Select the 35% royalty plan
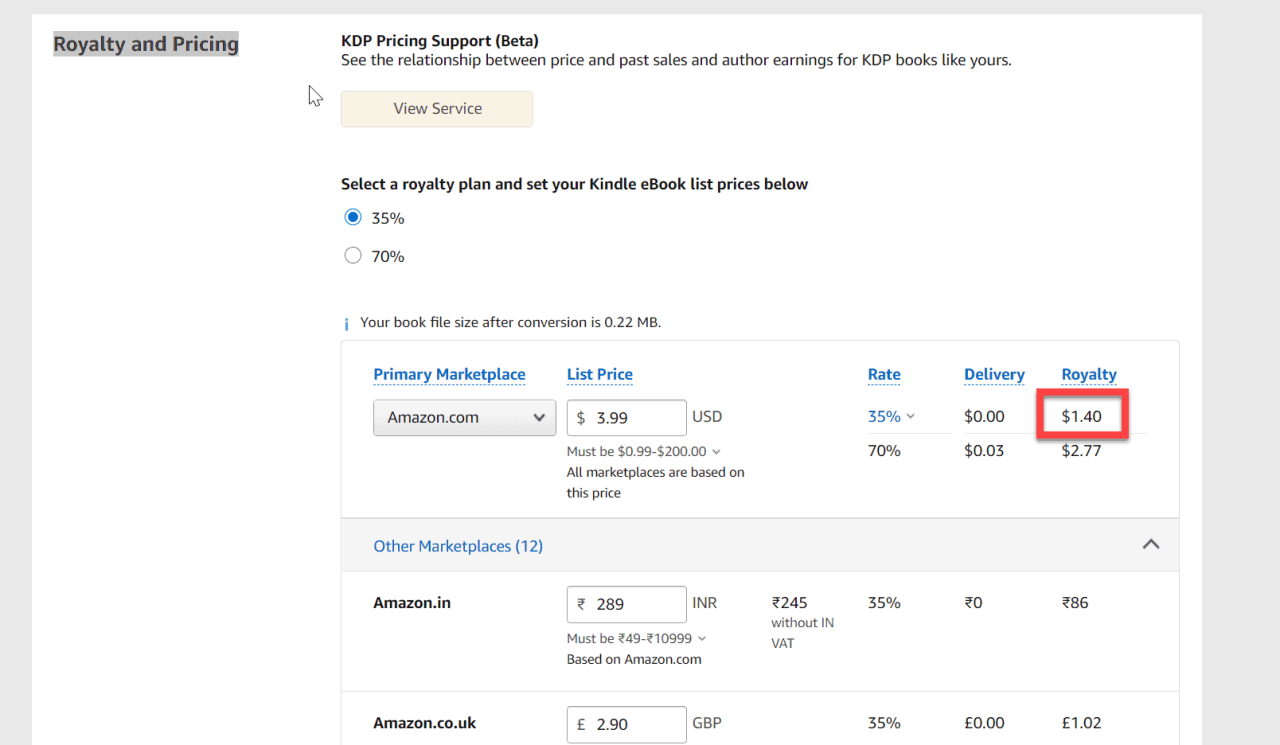The width and height of the screenshot is (1280, 745). coord(352,217)
